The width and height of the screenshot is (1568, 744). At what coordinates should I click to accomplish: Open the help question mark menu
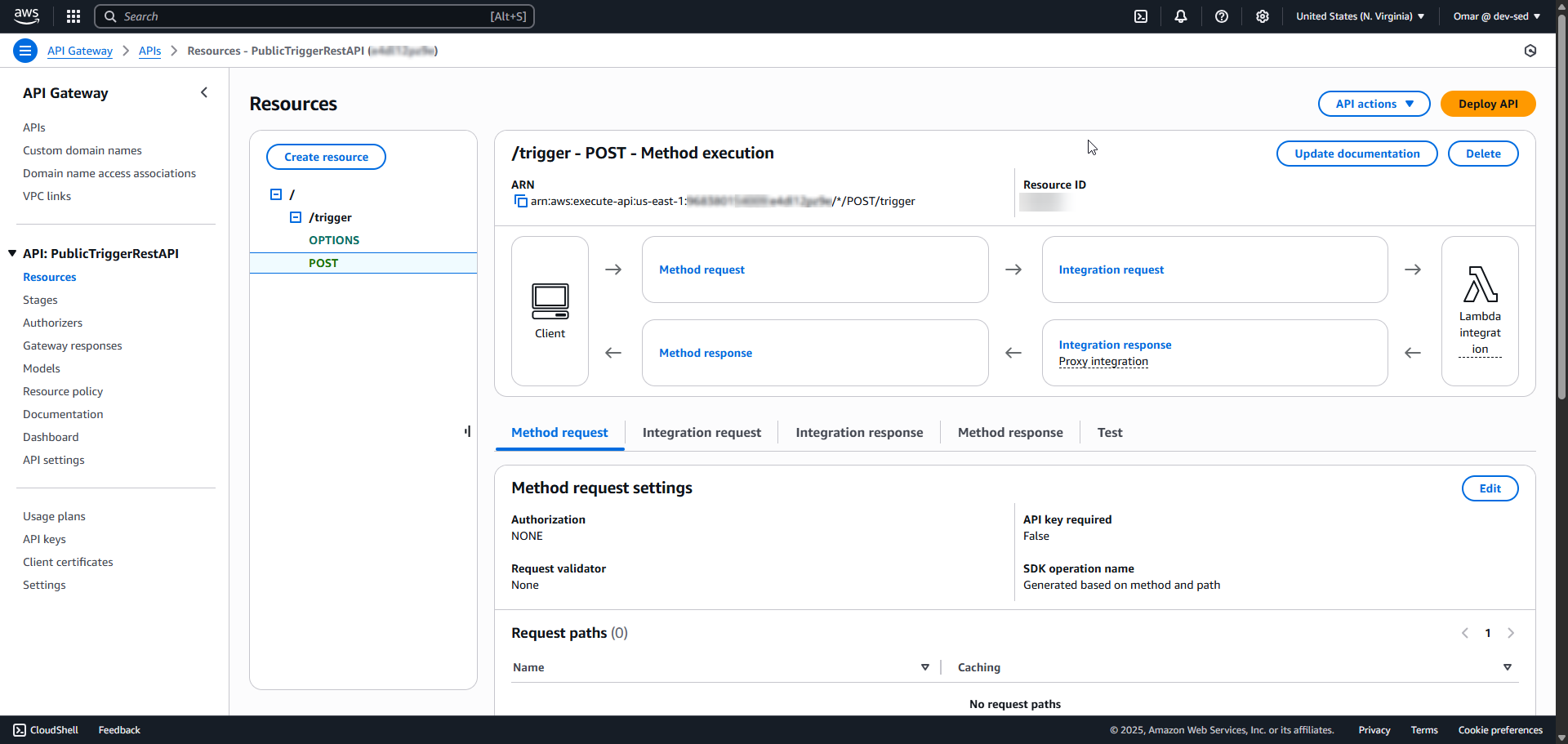click(x=1222, y=16)
